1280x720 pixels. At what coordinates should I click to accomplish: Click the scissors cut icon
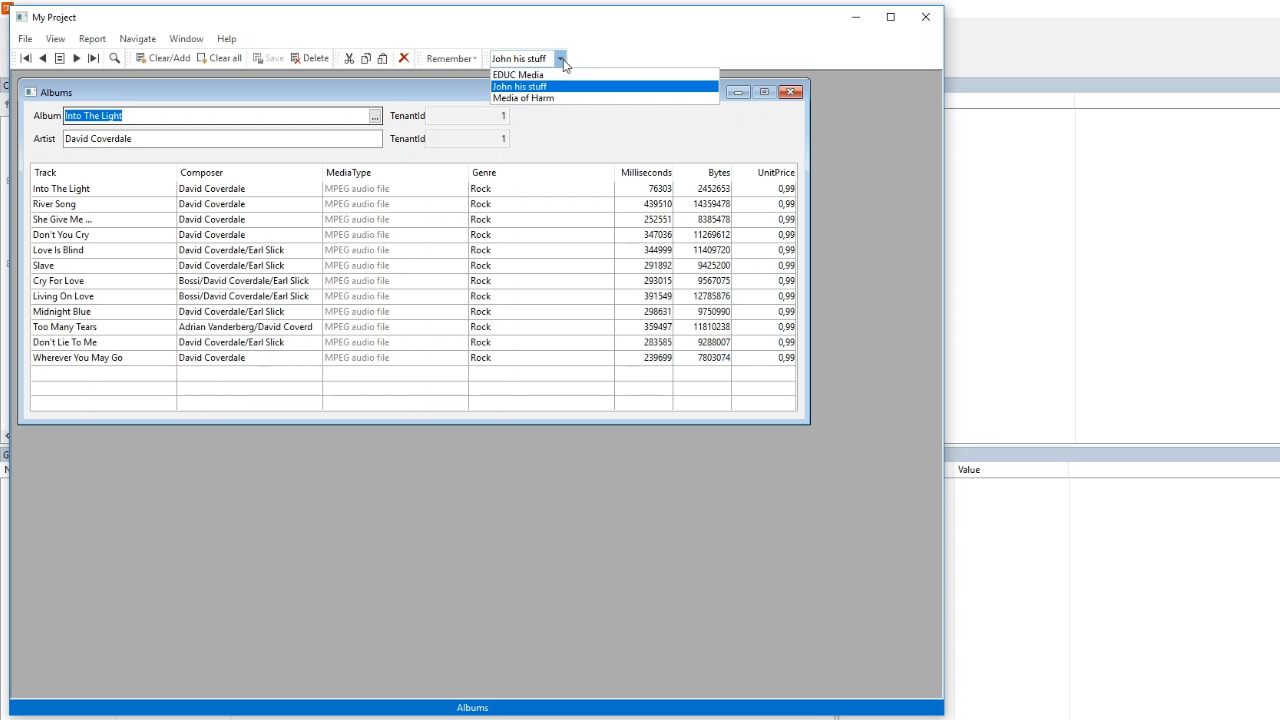349,59
